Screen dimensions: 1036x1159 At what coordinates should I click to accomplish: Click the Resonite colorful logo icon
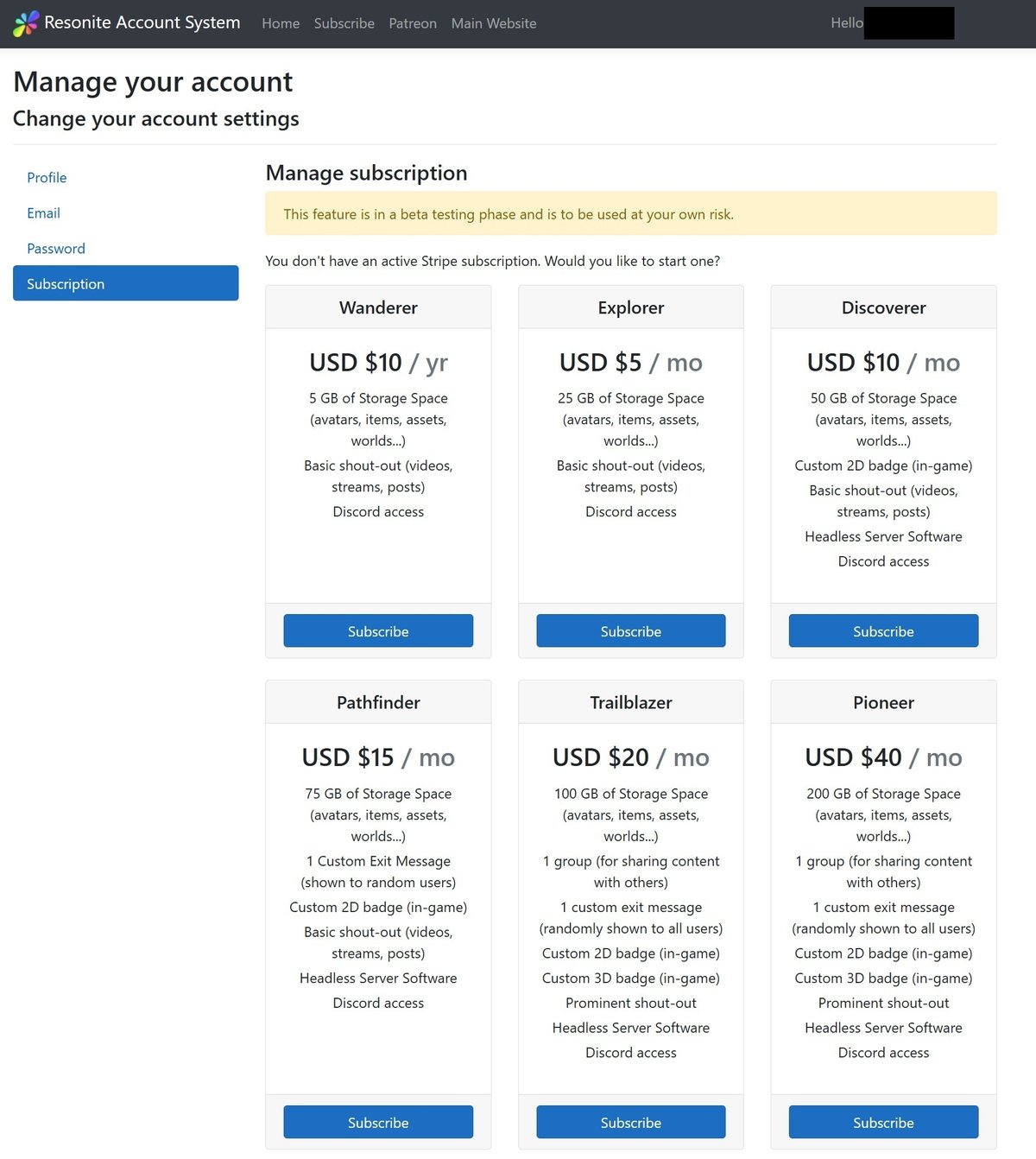coord(26,23)
